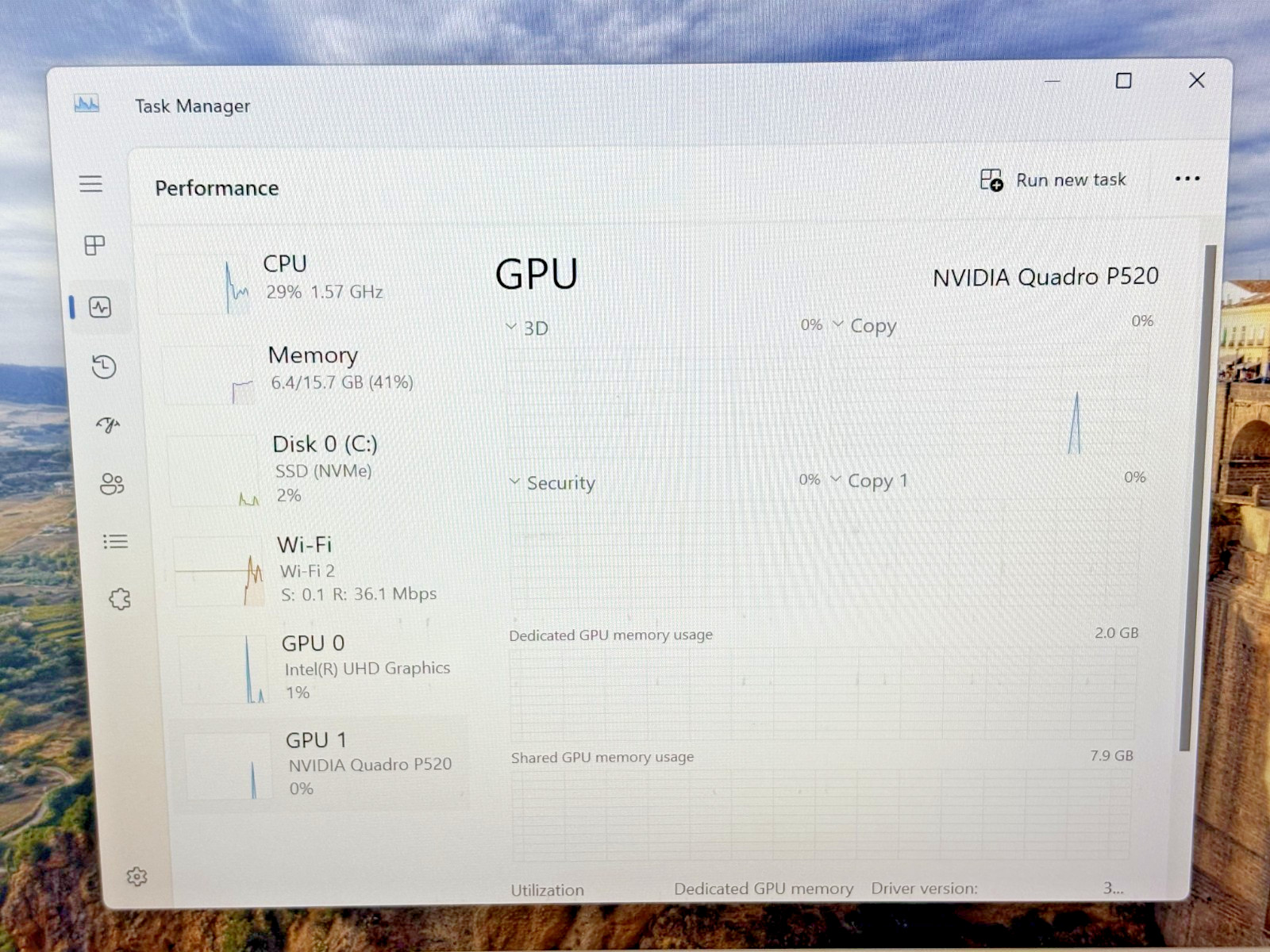Click the large GPU heading
This screenshot has width=1270, height=952.
click(x=537, y=274)
